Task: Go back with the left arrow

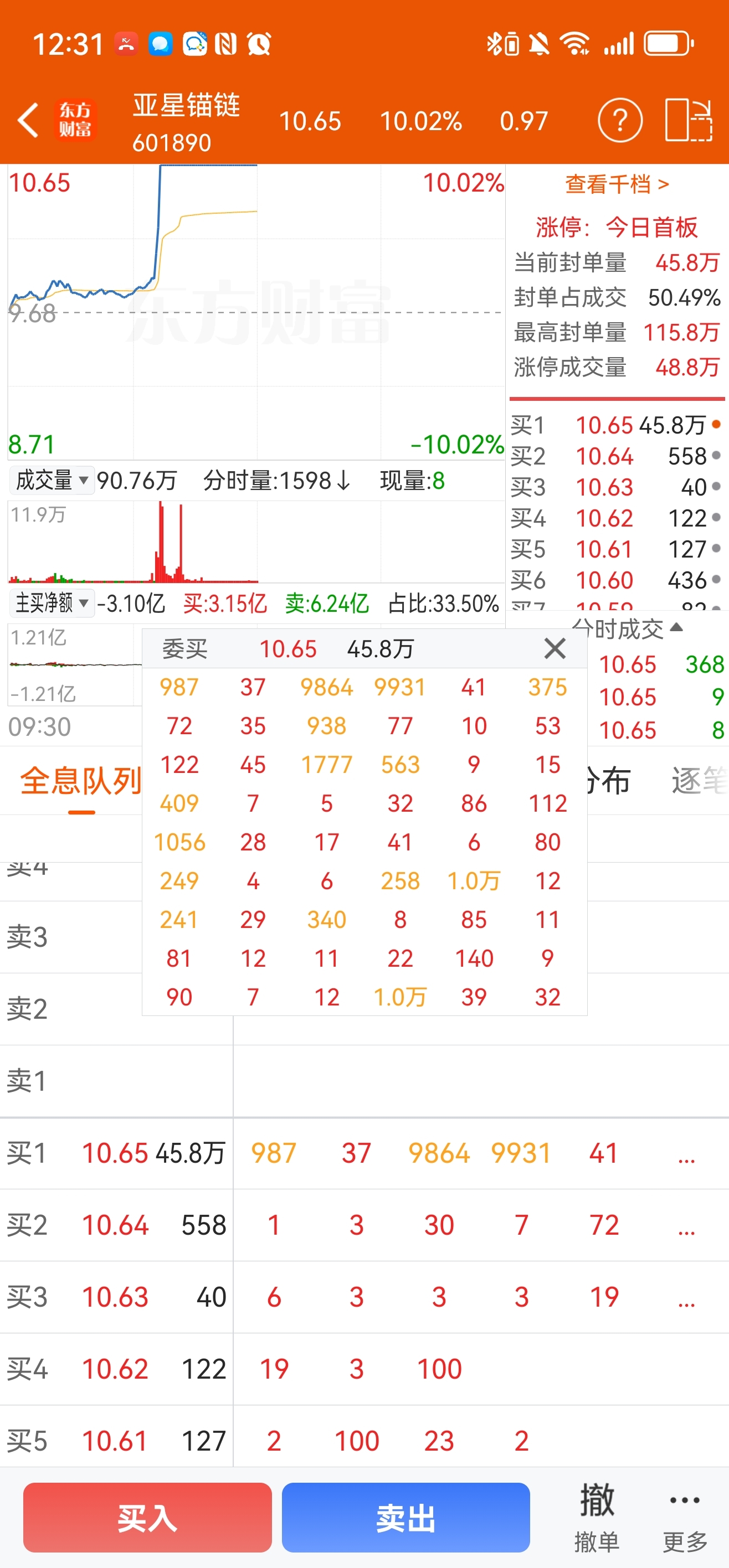Action: 28,120
